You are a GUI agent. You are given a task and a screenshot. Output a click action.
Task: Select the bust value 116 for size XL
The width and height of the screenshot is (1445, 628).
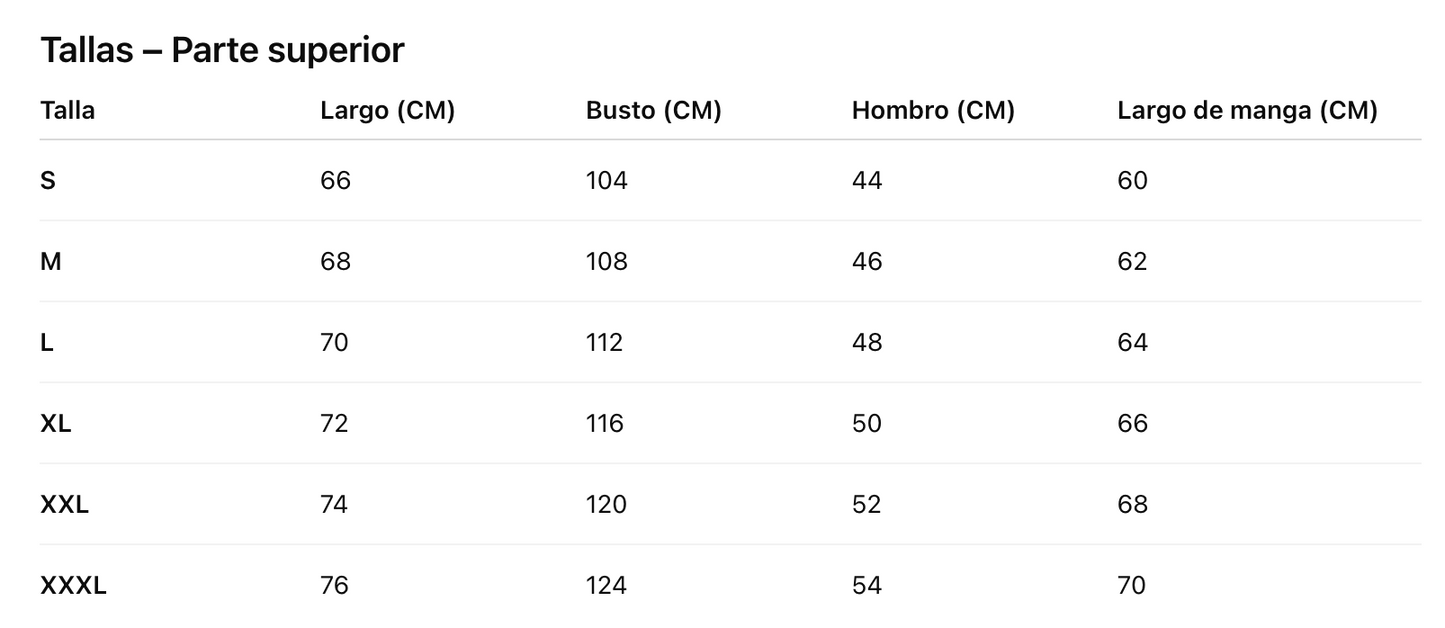[x=604, y=424]
